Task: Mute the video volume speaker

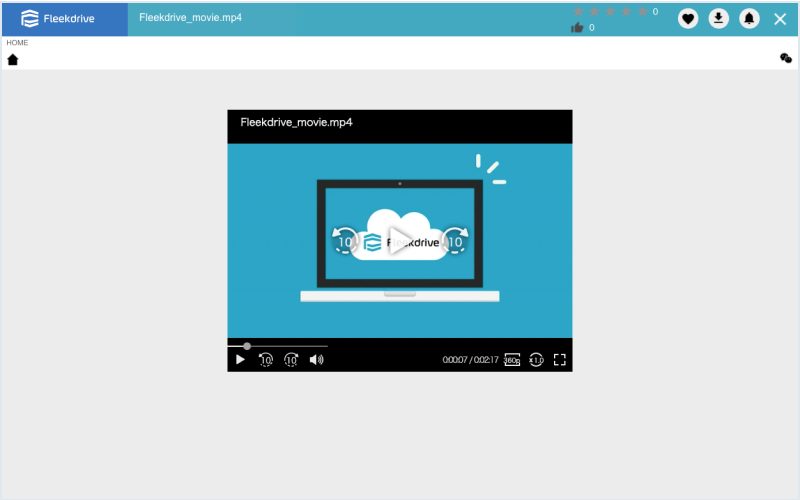Action: pyautogui.click(x=316, y=360)
